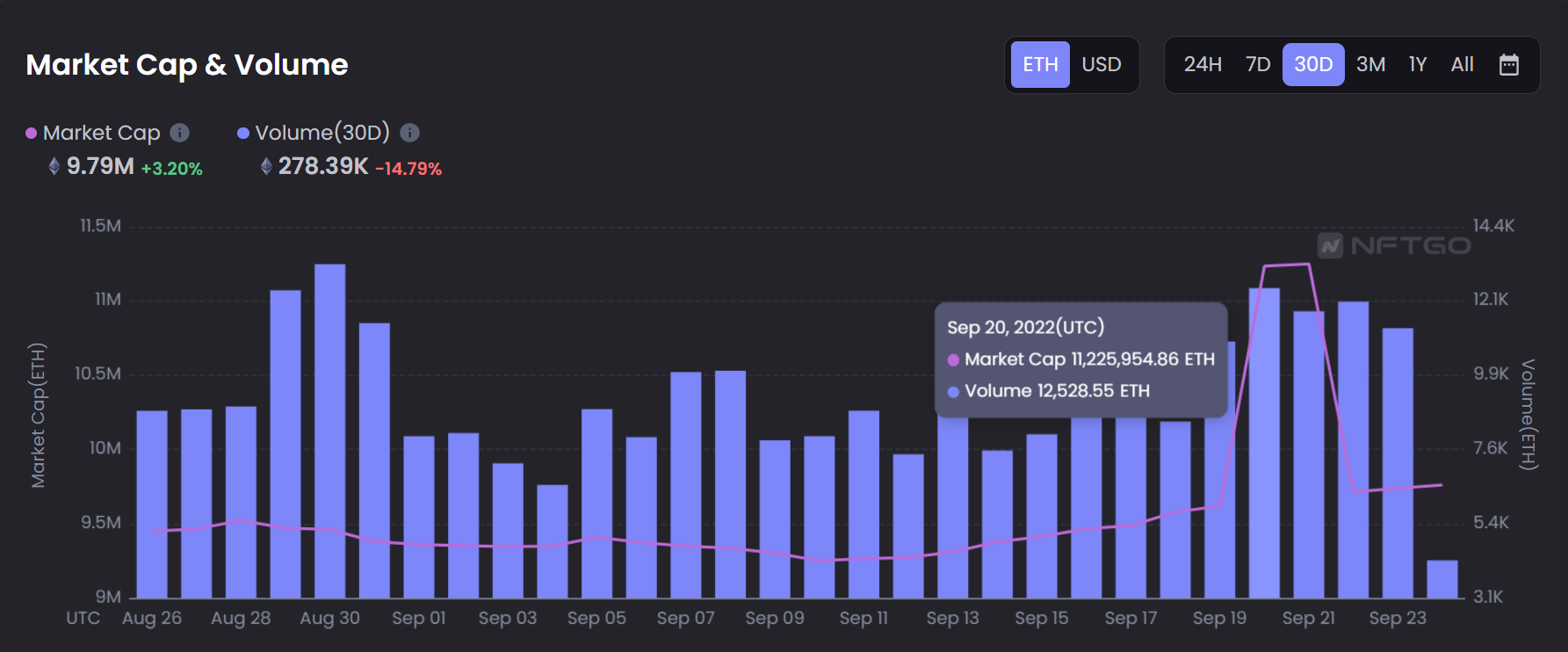The image size is (1568, 652).
Task: Toggle the Volume(30D) legend series
Action: [x=322, y=133]
